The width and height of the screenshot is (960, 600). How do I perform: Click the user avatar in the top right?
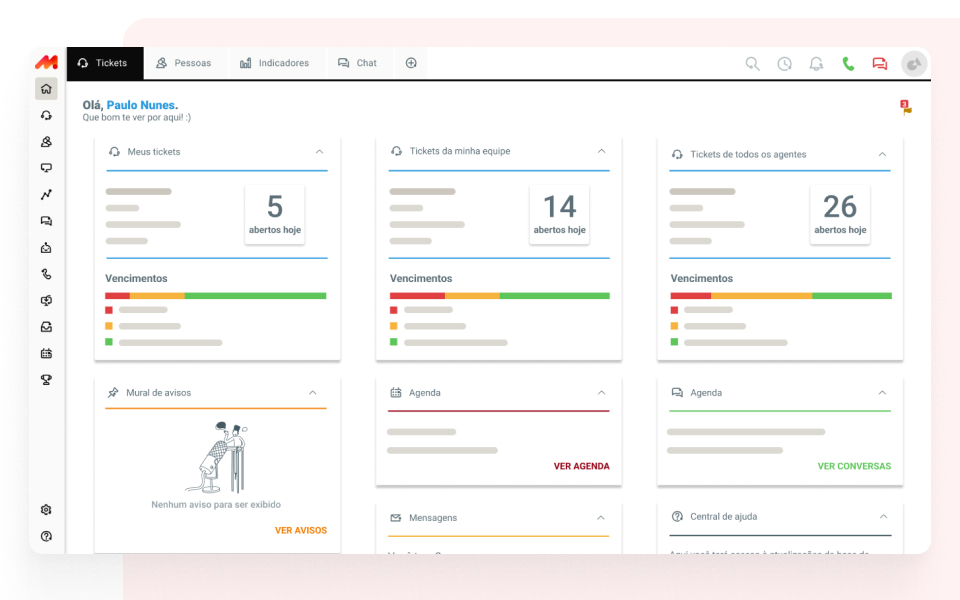coord(914,64)
